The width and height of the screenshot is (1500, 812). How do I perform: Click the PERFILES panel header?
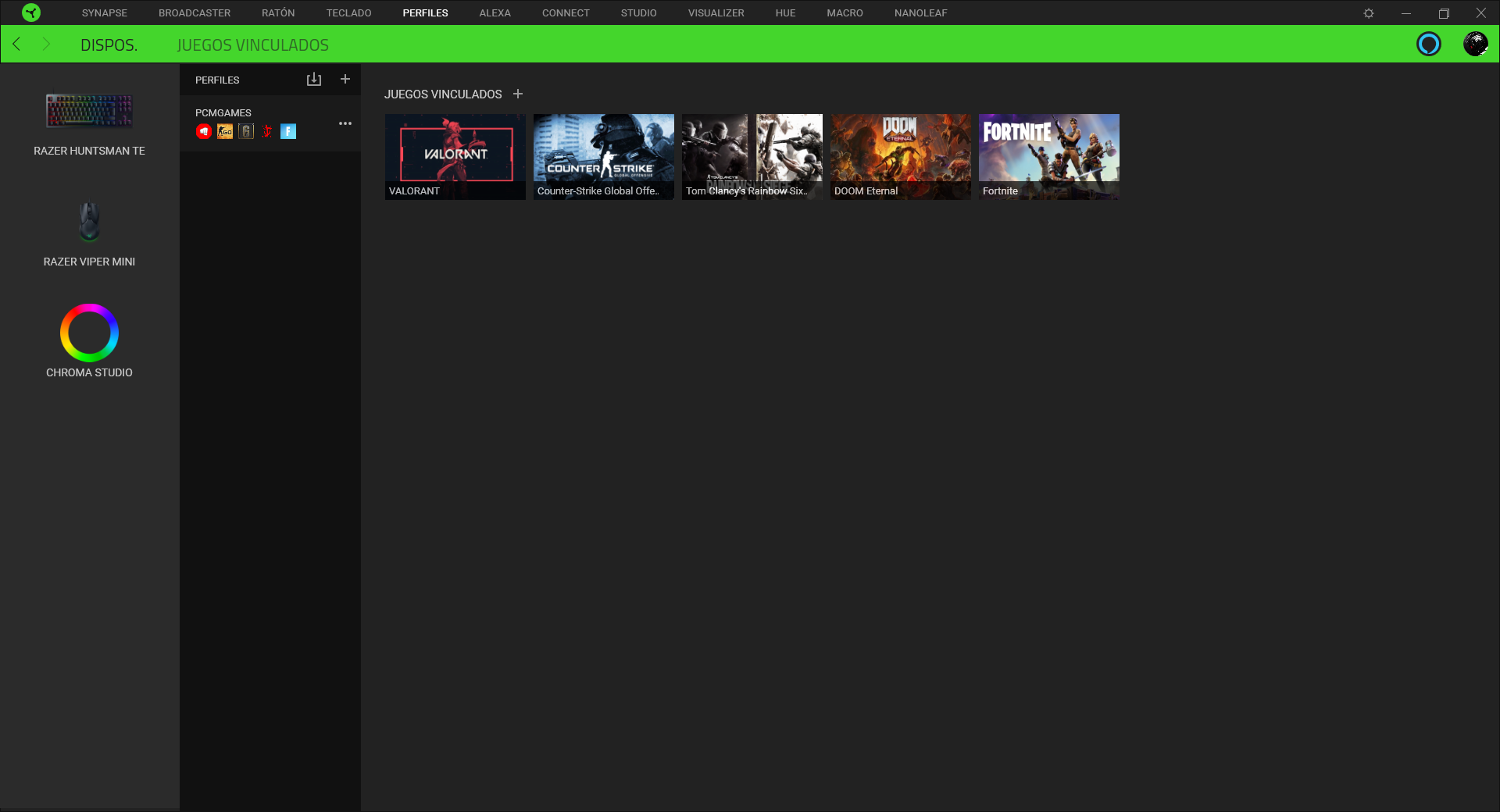pyautogui.click(x=217, y=80)
